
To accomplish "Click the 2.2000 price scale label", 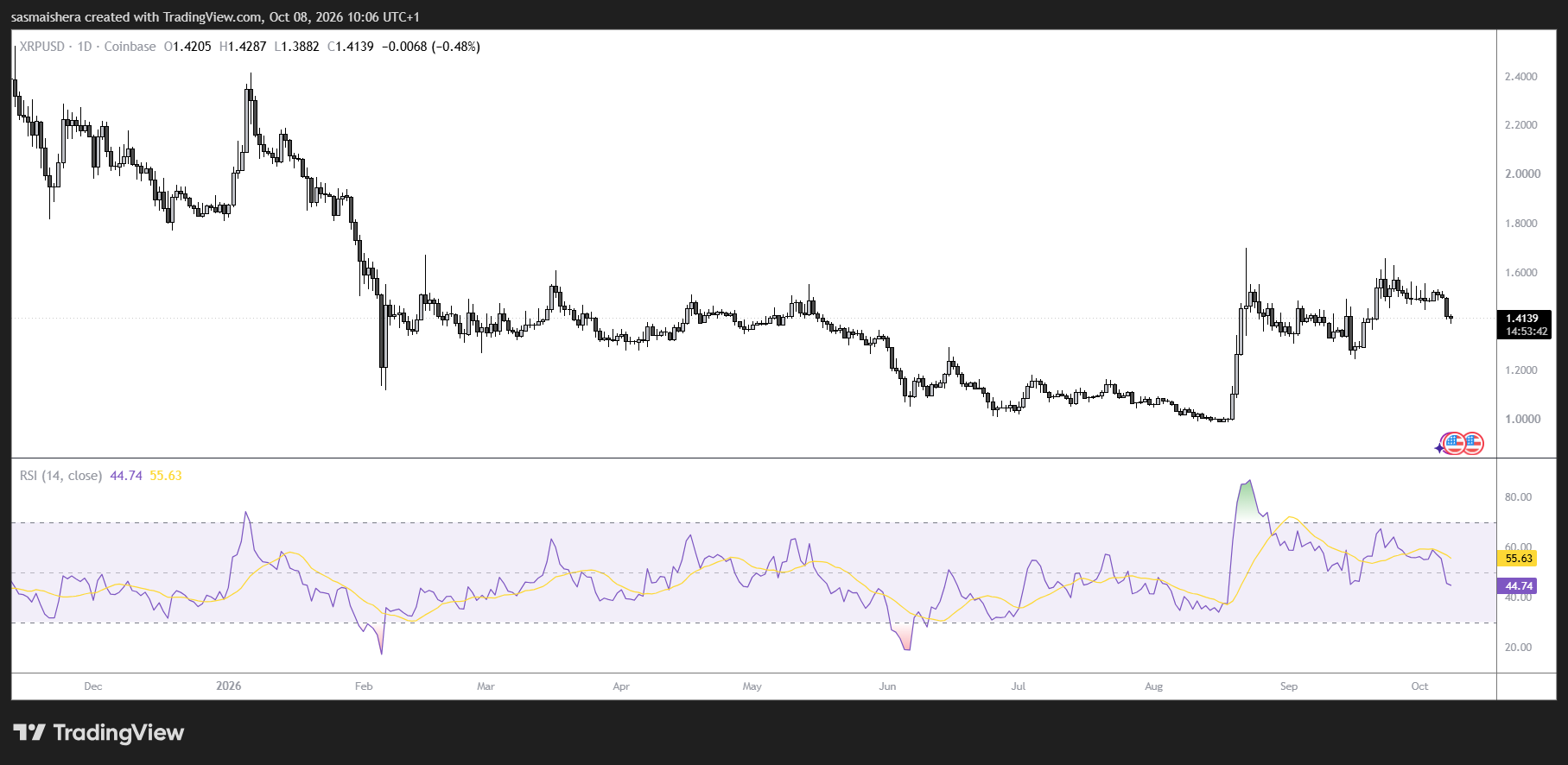I will tap(1521, 125).
